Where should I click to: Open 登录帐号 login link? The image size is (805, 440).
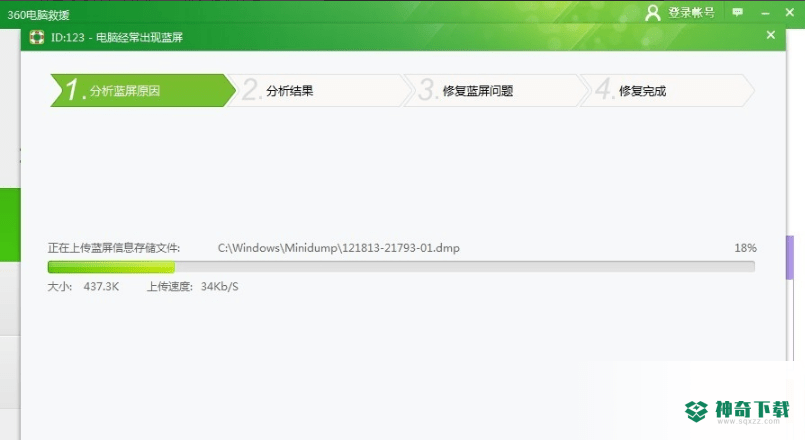[691, 13]
